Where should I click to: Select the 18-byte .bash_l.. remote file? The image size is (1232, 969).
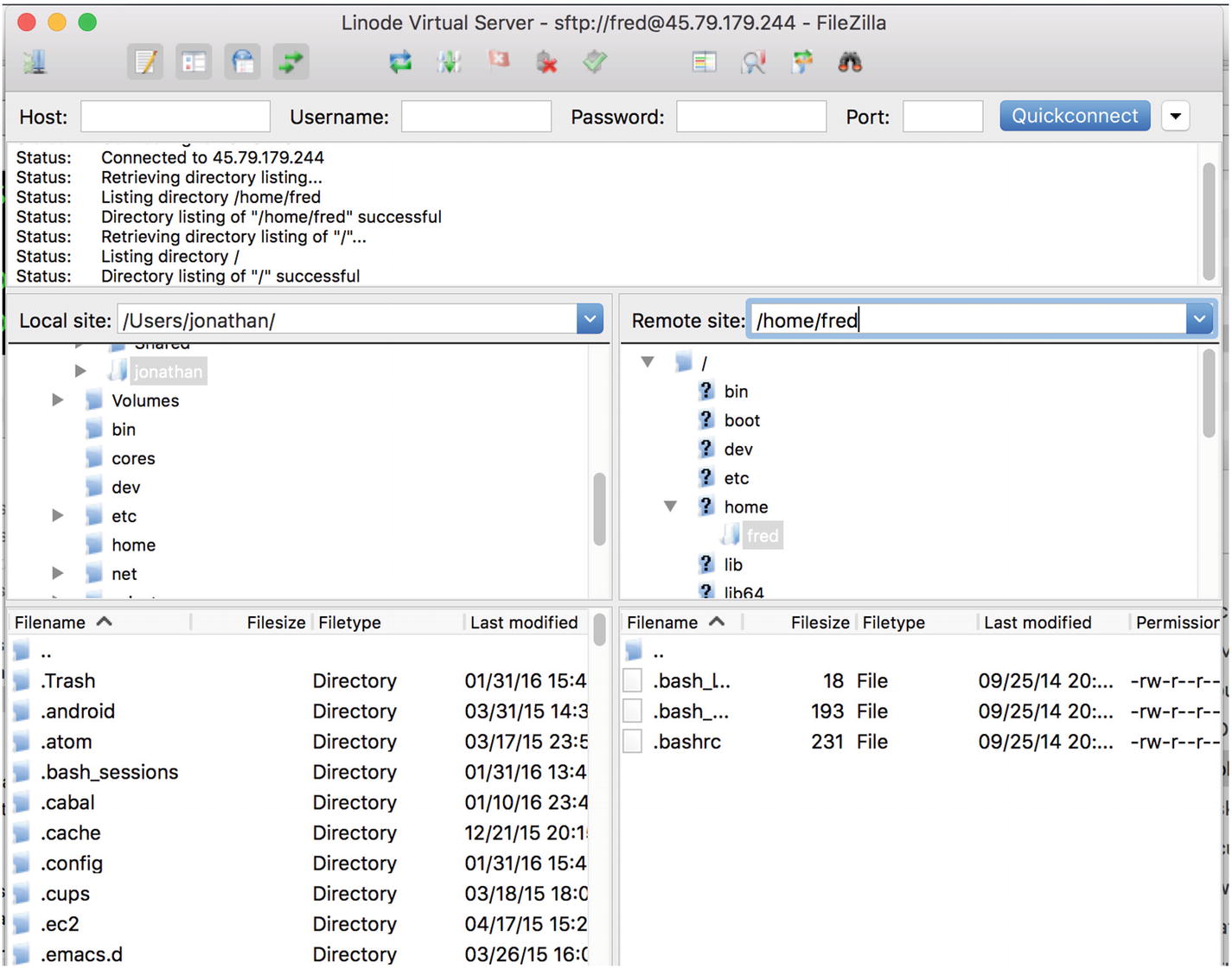pyautogui.click(x=921, y=681)
